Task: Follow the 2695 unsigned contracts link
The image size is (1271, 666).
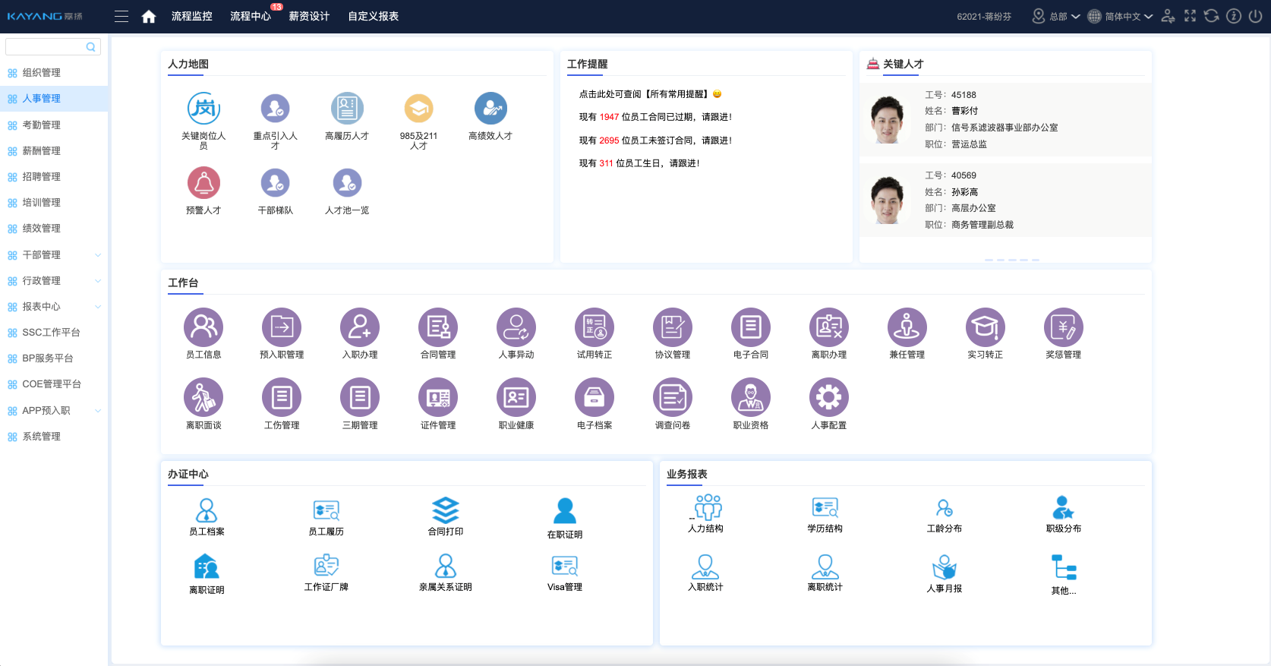Action: (x=609, y=140)
